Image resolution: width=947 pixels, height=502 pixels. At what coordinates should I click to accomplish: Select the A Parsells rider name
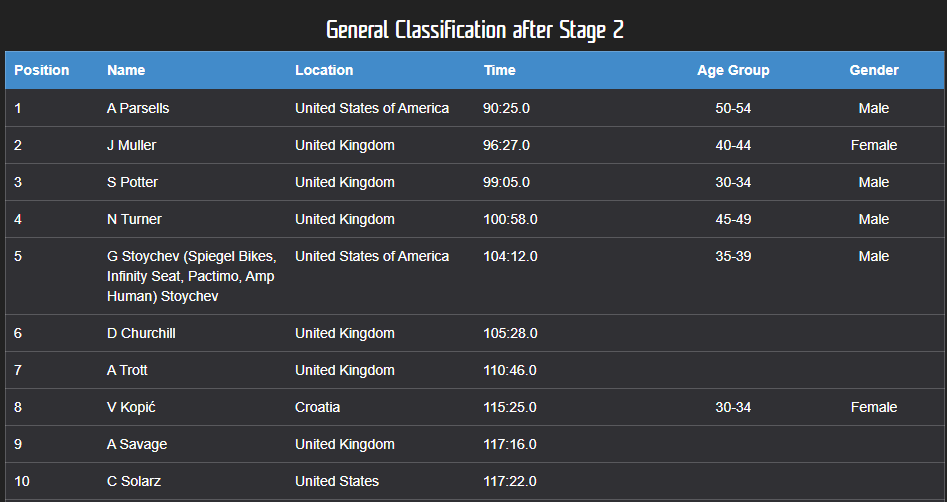tap(138, 108)
